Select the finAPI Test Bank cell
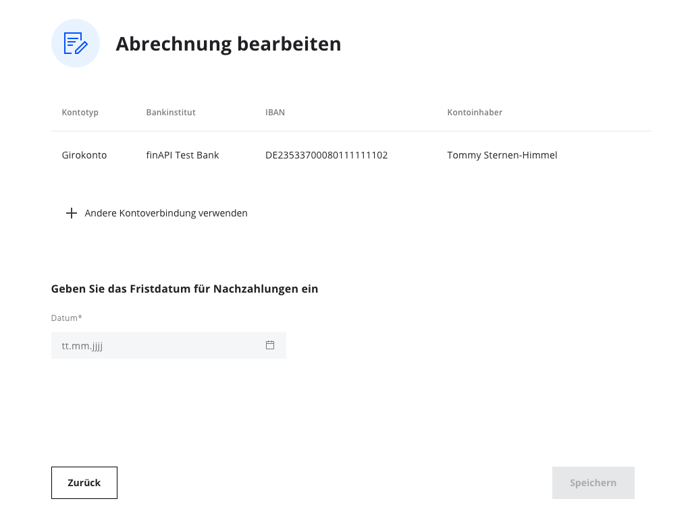The width and height of the screenshot is (688, 530). (183, 155)
